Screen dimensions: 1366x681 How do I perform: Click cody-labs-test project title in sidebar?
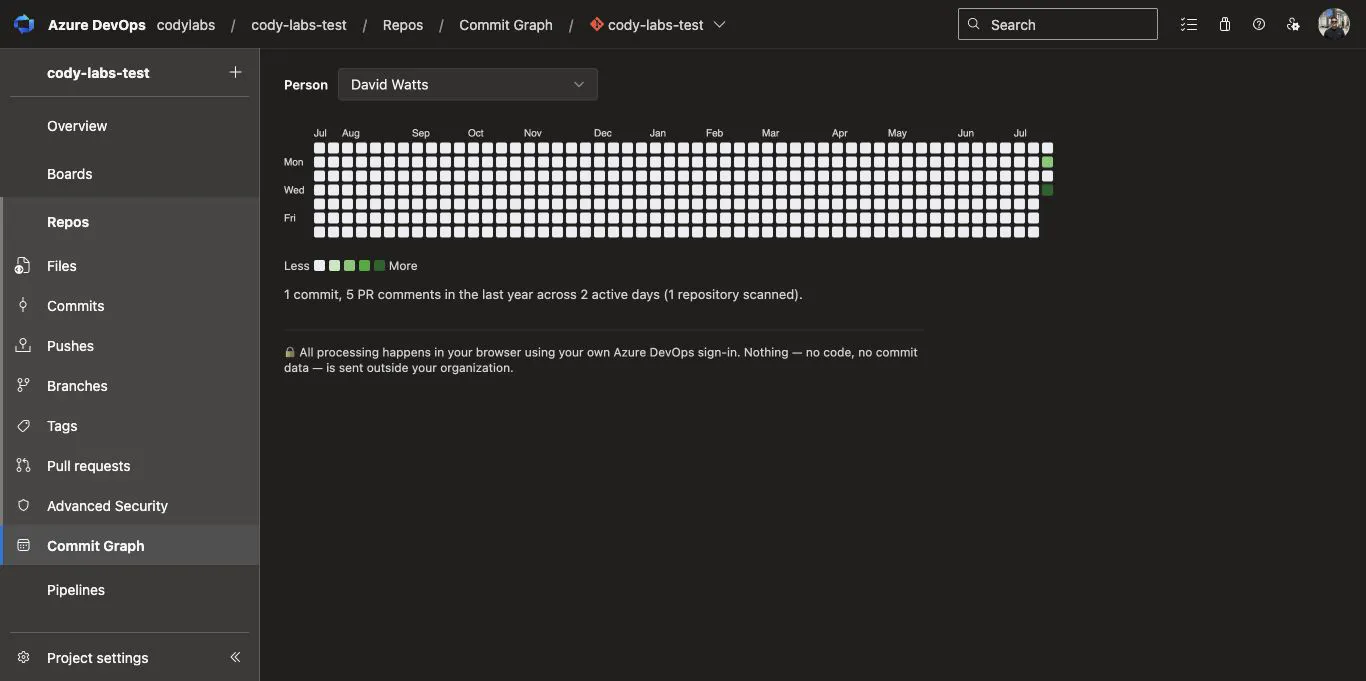[x=98, y=73]
